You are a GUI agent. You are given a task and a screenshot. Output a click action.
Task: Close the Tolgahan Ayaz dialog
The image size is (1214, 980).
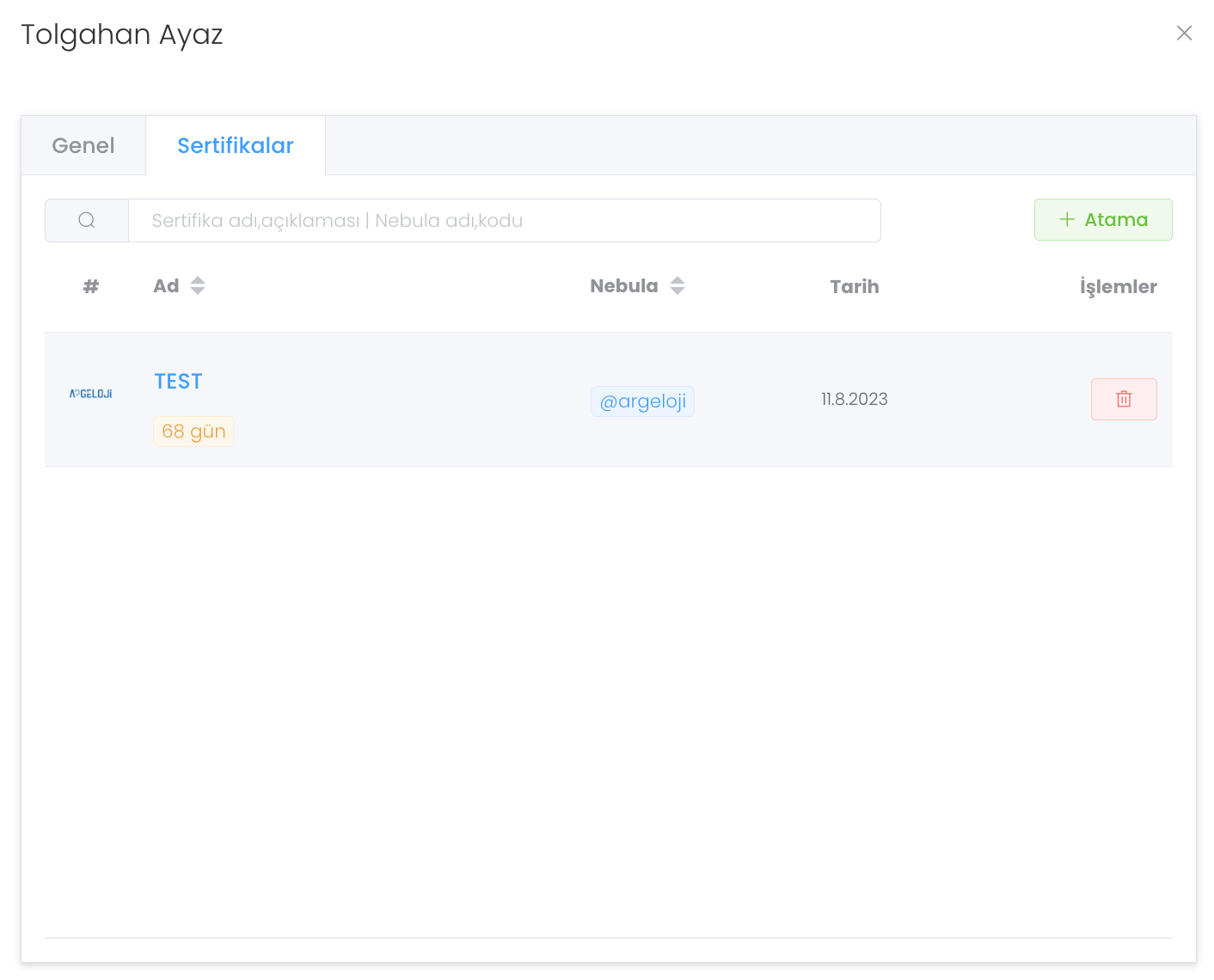[1184, 33]
